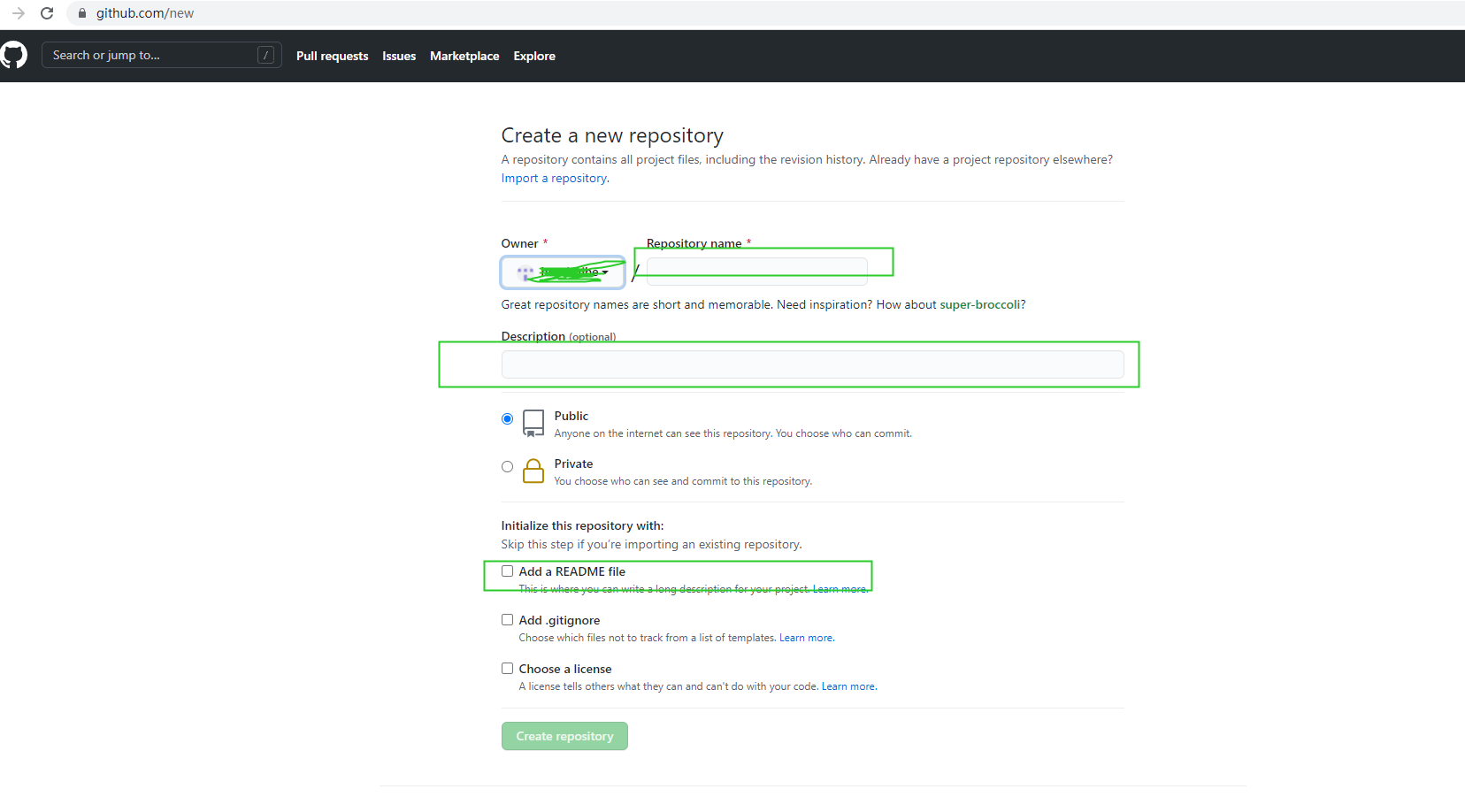Image resolution: width=1465 pixels, height=812 pixels.
Task: Go to Marketplace in the header
Action: tap(464, 56)
